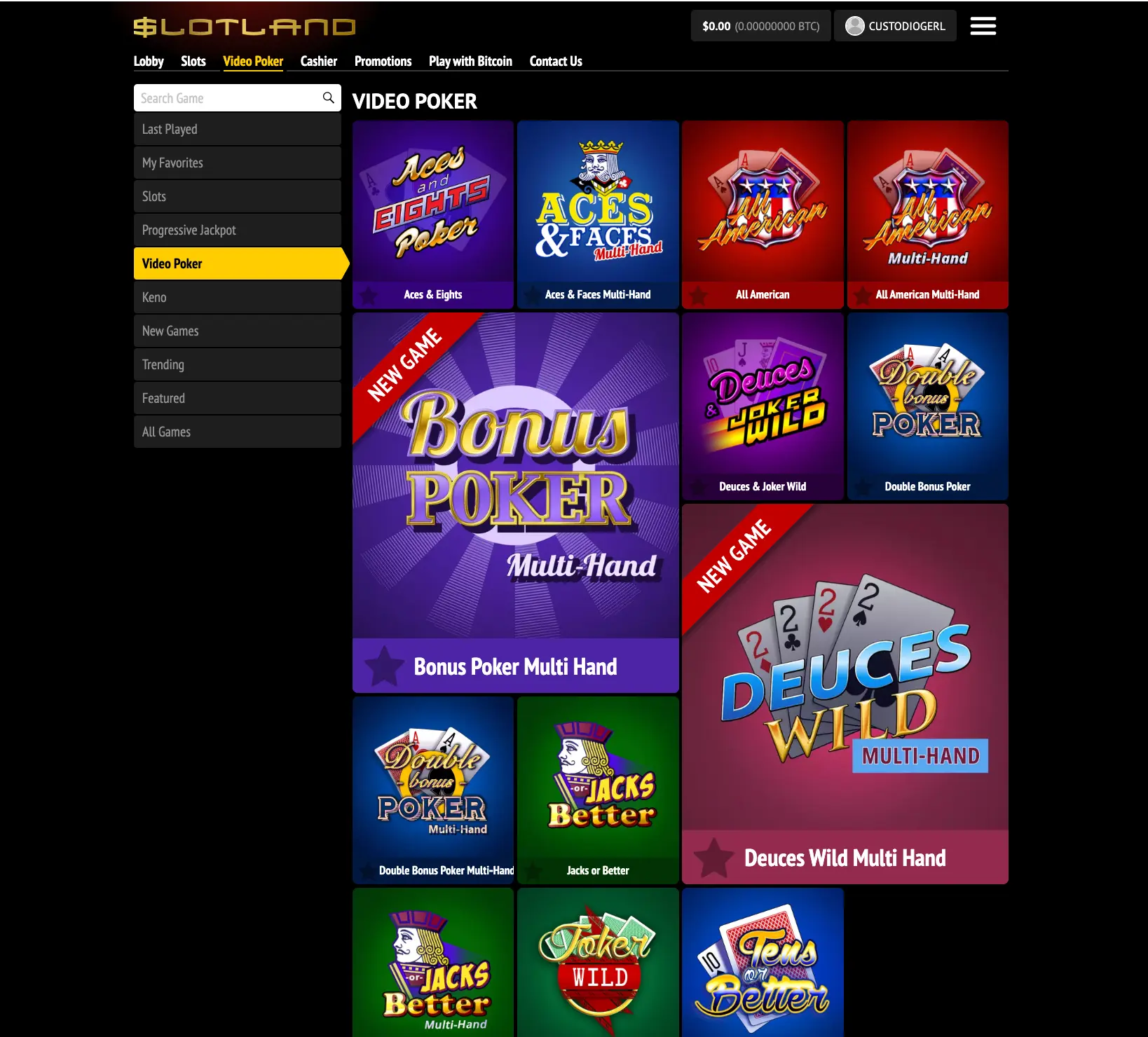Toggle favorite star on Aces & Eights
This screenshot has width=1148, height=1037.
(x=369, y=295)
